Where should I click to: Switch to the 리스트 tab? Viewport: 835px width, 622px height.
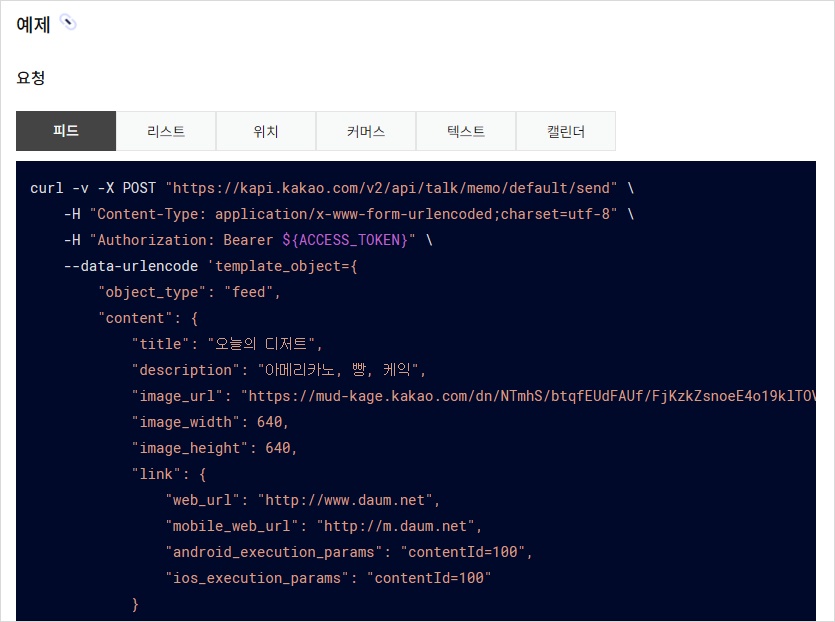pos(166,131)
